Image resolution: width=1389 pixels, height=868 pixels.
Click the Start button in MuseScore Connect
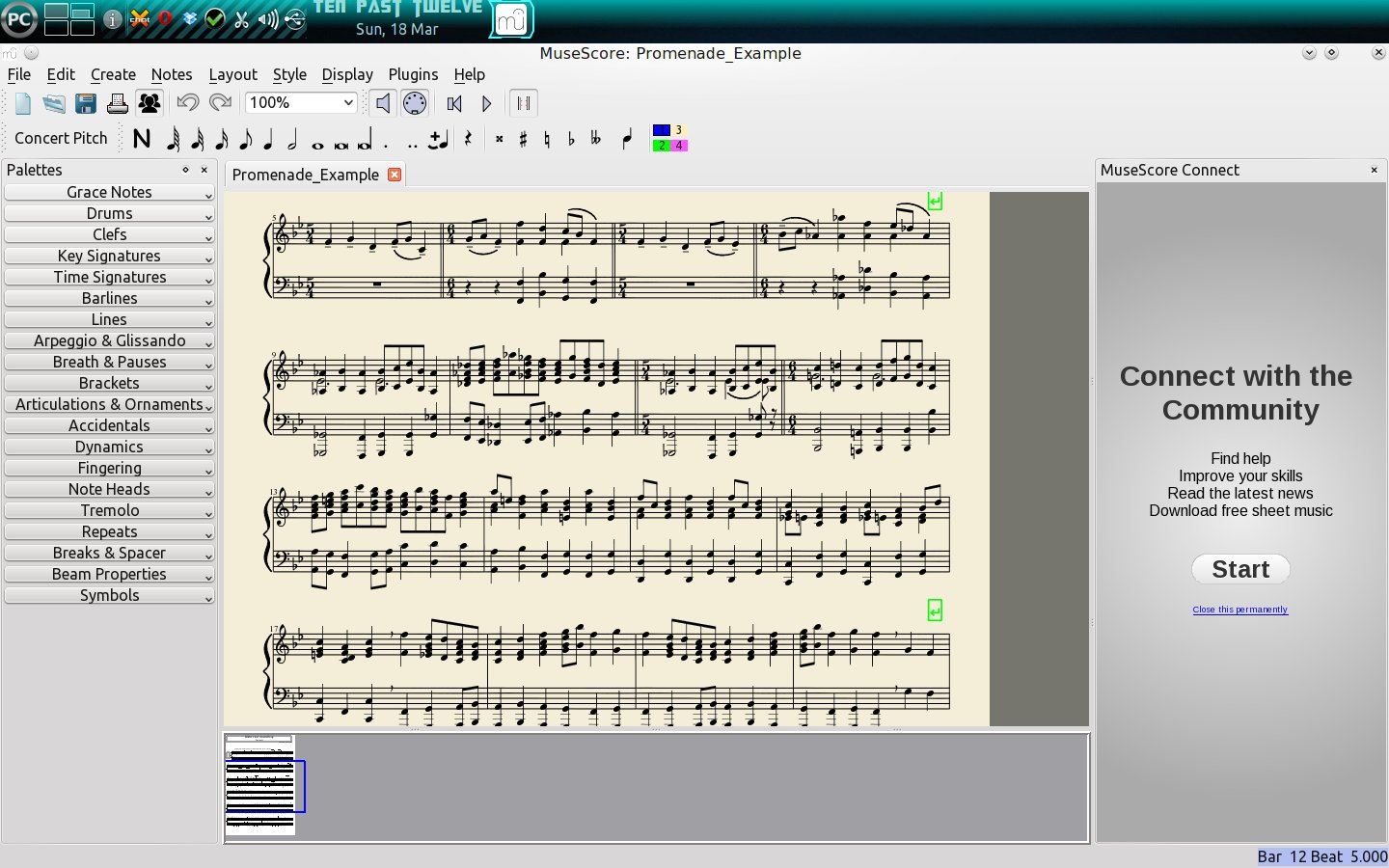pos(1240,569)
